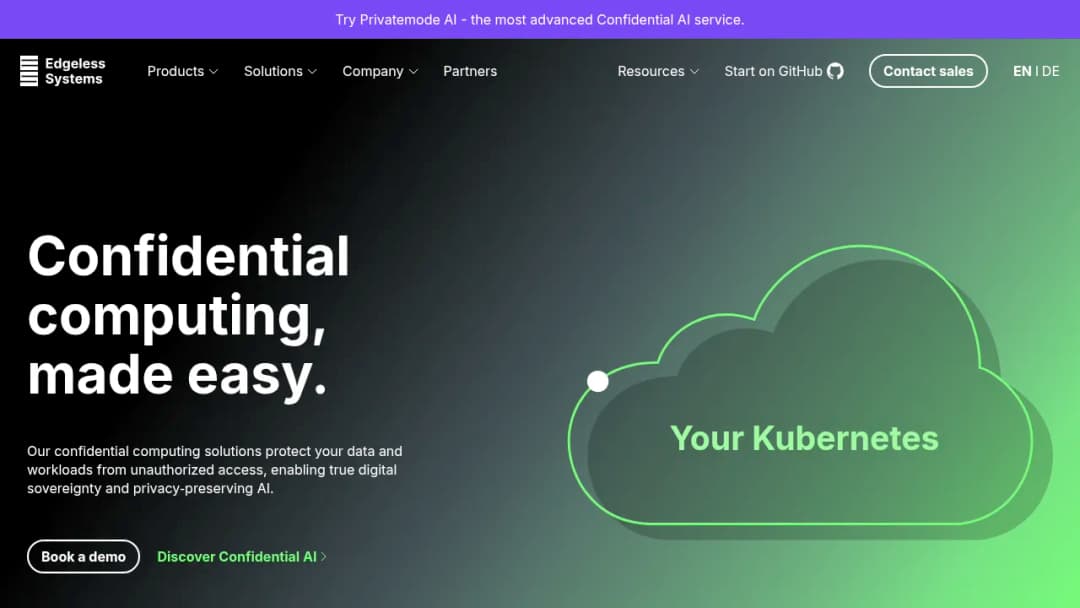
Task: Expand the Solutions dropdown chevron
Action: point(312,72)
